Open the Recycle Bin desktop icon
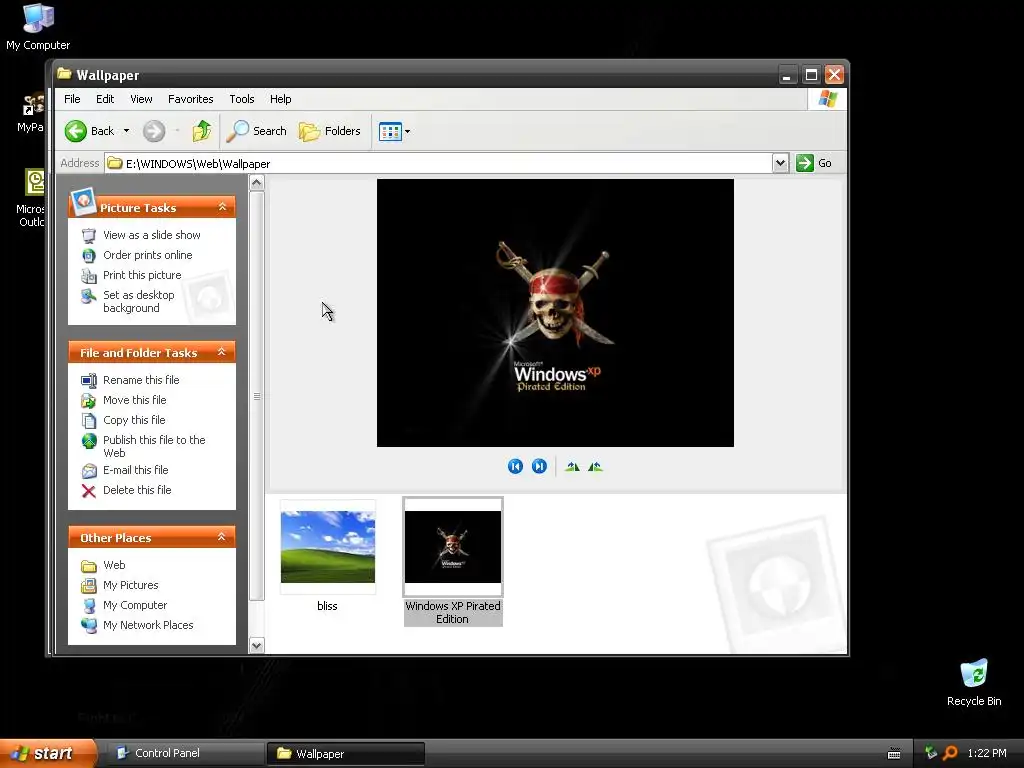 (x=974, y=683)
